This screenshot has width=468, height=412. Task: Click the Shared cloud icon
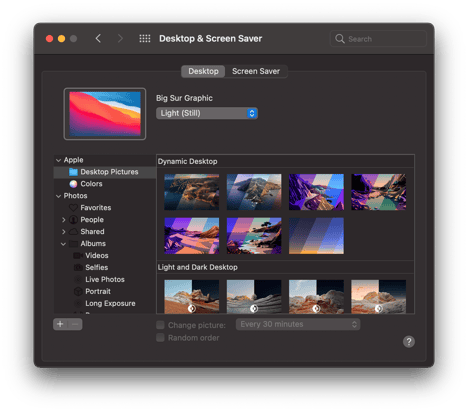click(73, 231)
